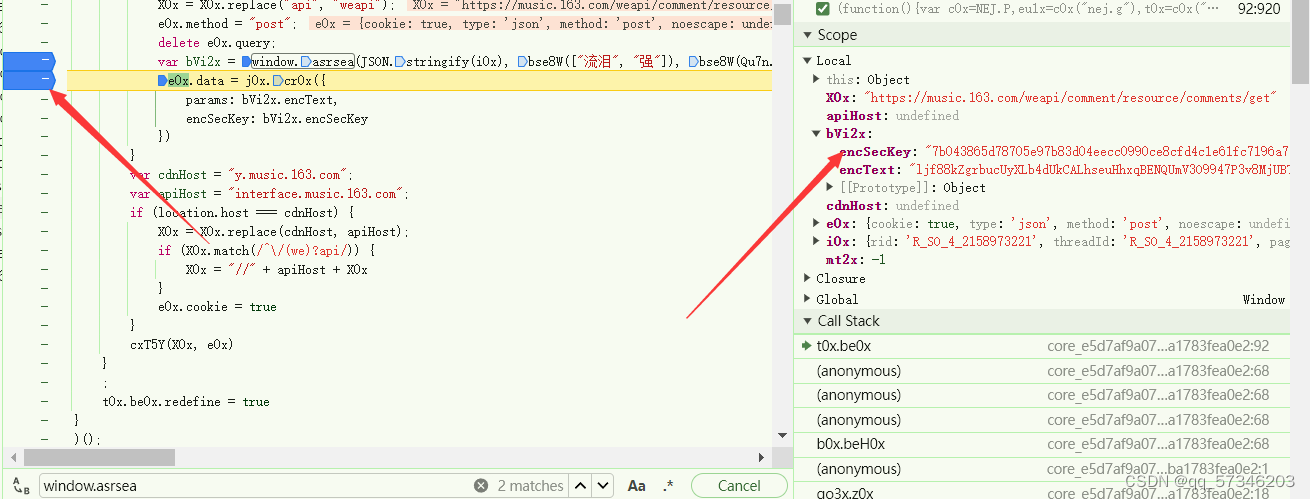Click the code line 'e0x.cookie = true'
The width and height of the screenshot is (1310, 499).
pyautogui.click(x=217, y=307)
